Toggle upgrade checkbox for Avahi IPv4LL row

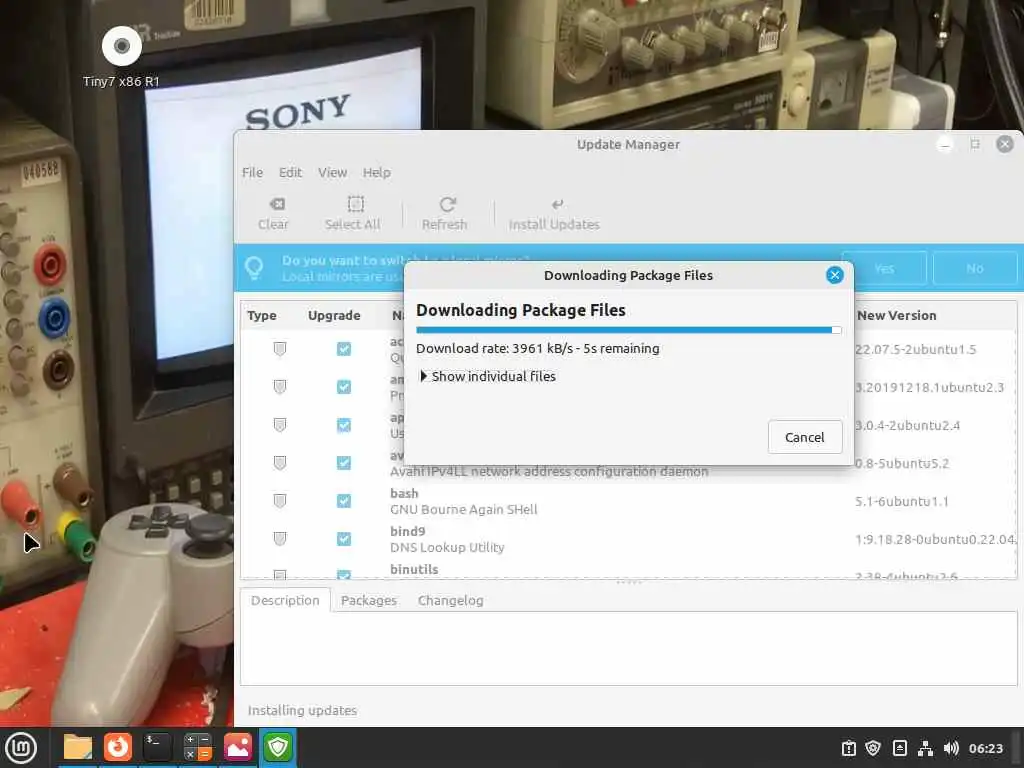pyautogui.click(x=344, y=463)
